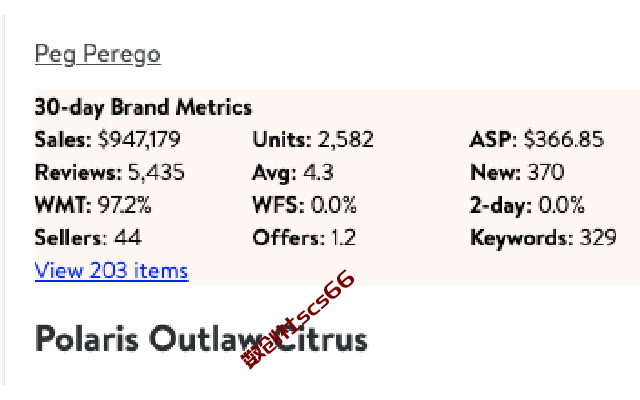Select the Keywords 329 metric
The image size is (640, 400).
pyautogui.click(x=543, y=238)
